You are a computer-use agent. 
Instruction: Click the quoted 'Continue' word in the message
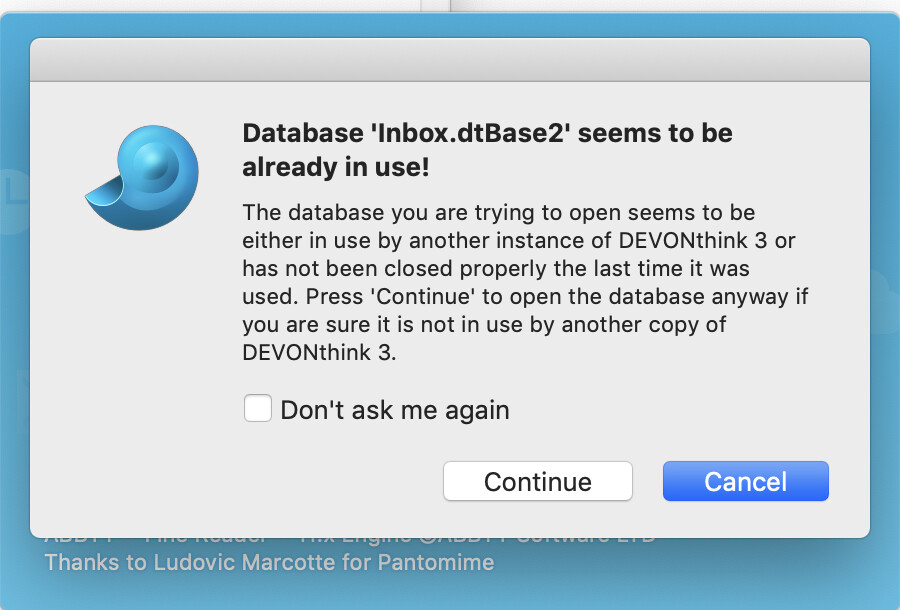423,297
